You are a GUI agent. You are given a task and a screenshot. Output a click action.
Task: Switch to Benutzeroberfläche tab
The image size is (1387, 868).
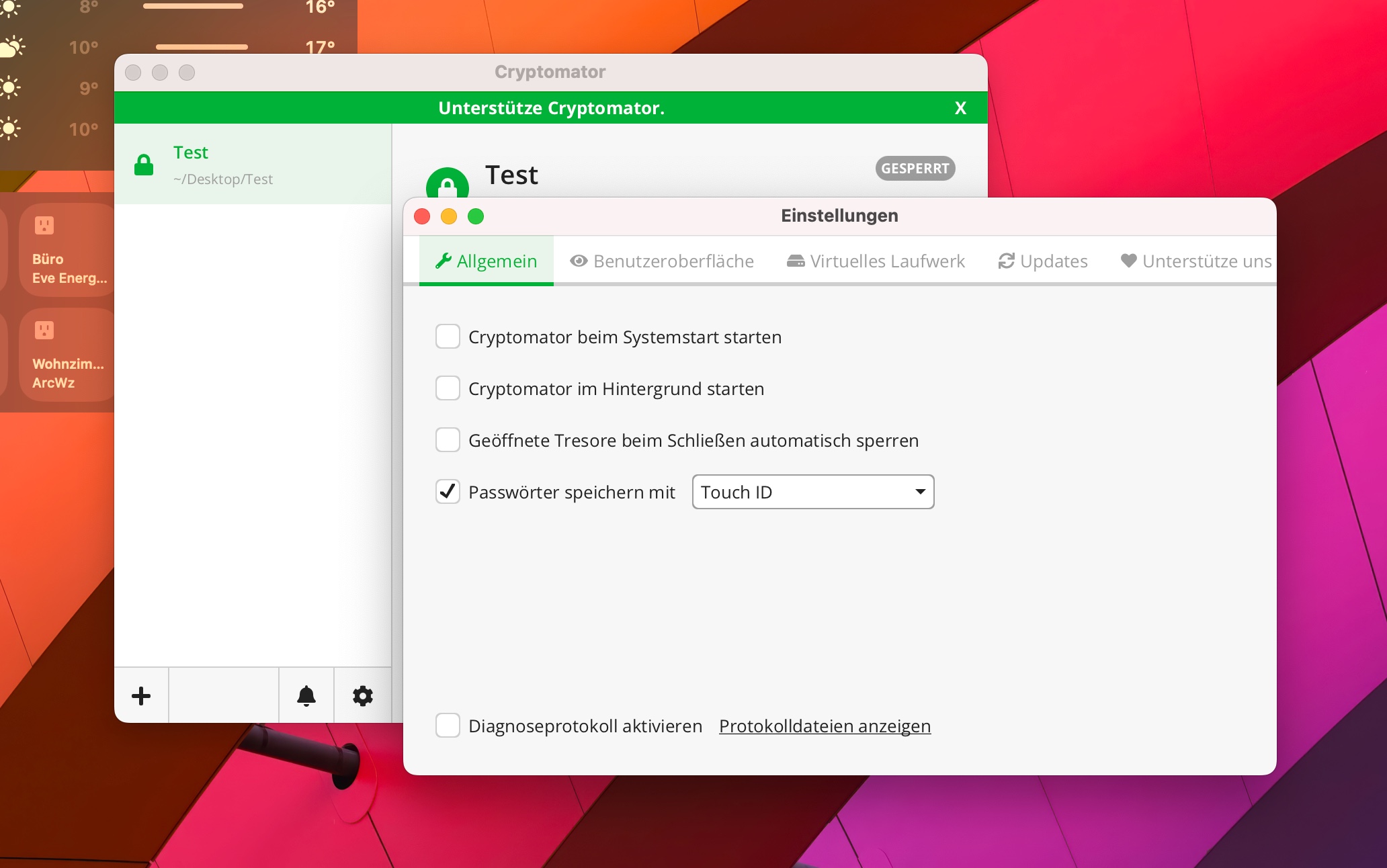(662, 261)
